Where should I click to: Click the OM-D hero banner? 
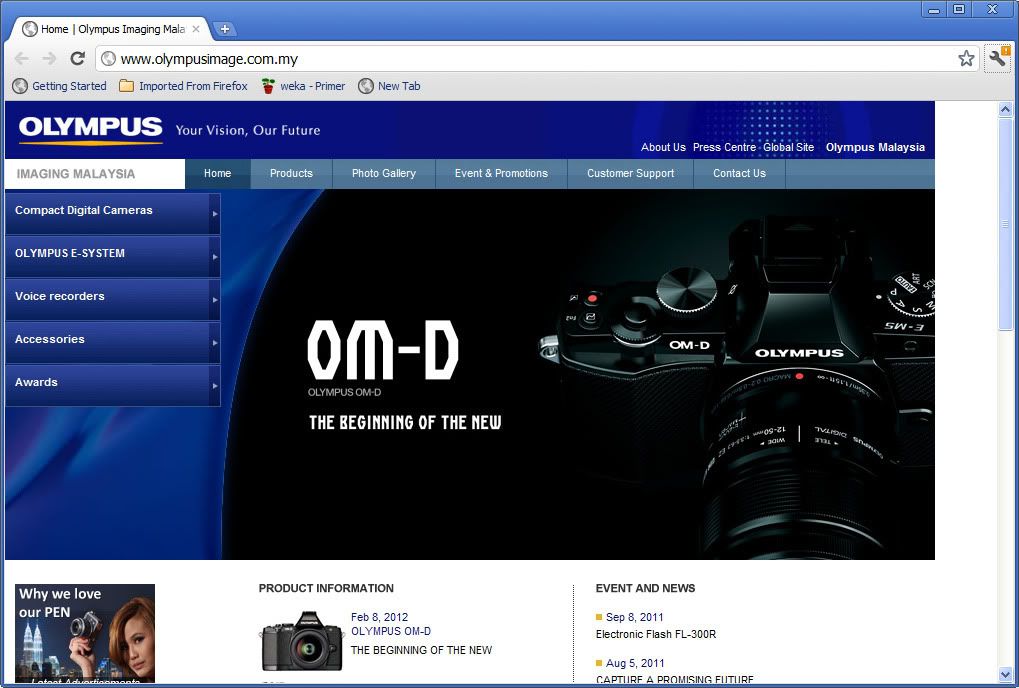(x=578, y=374)
